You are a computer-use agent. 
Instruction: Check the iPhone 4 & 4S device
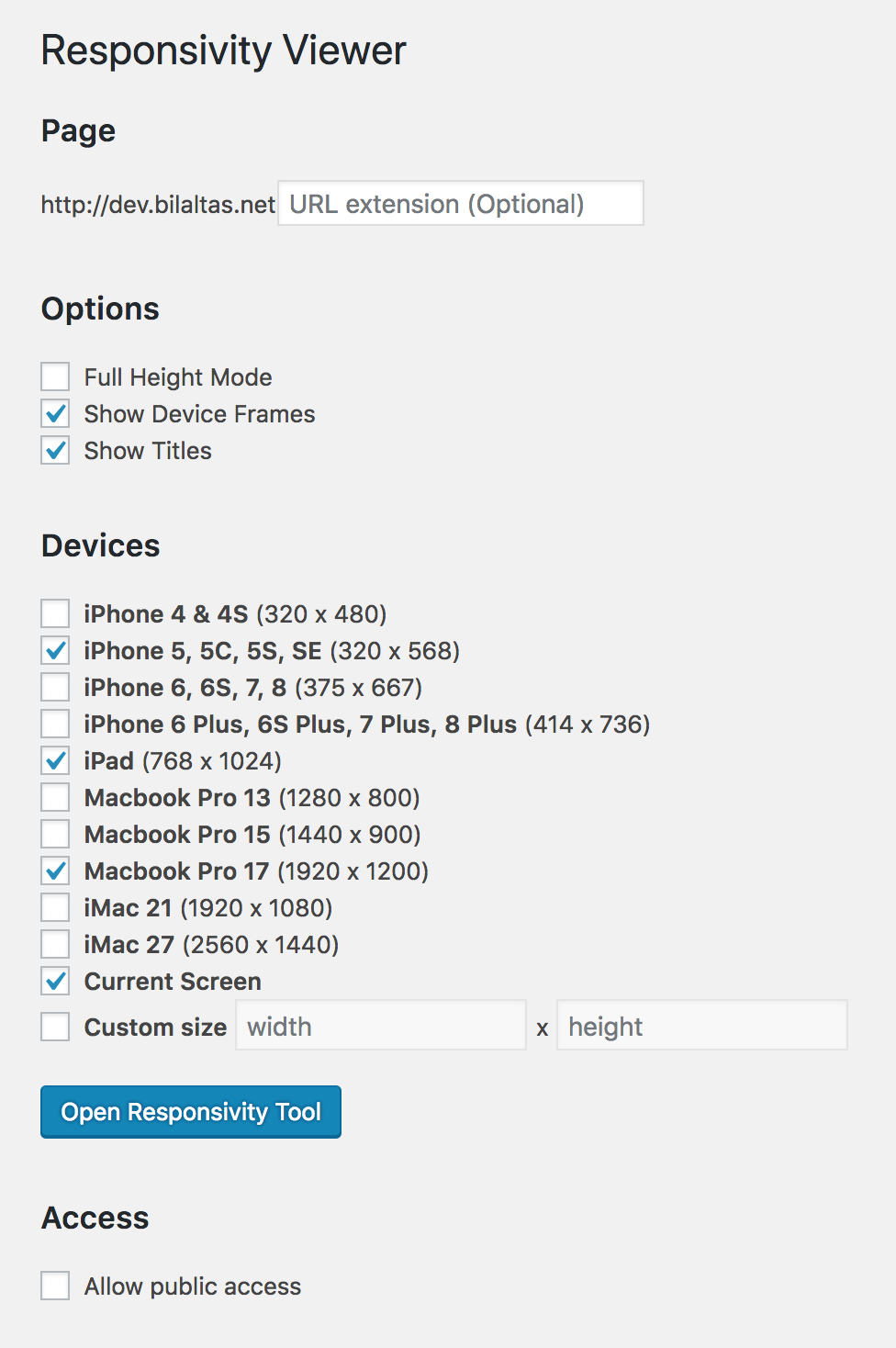(x=55, y=613)
